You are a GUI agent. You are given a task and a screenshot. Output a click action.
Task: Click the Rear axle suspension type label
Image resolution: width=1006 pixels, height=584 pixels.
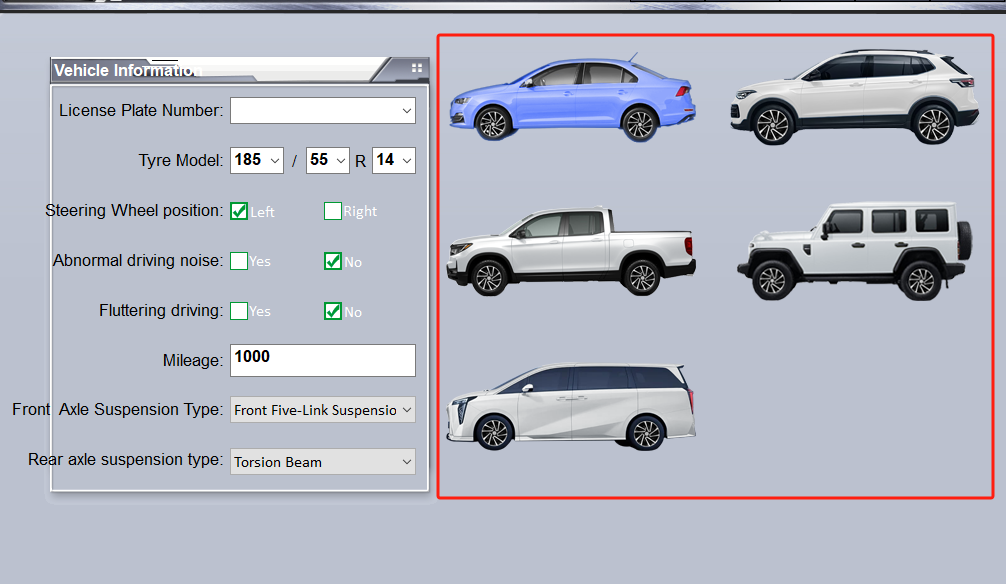pyautogui.click(x=126, y=460)
